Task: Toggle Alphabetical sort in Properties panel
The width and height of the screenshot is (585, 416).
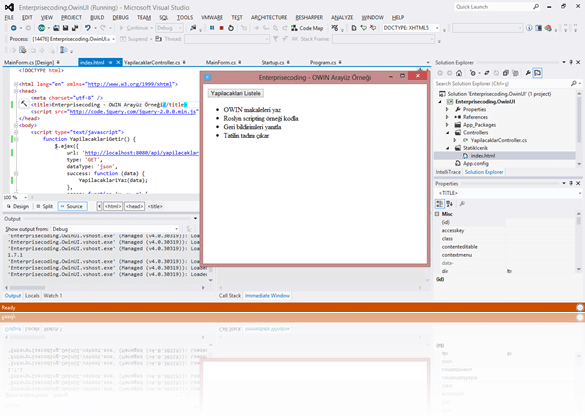Action: [x=450, y=204]
